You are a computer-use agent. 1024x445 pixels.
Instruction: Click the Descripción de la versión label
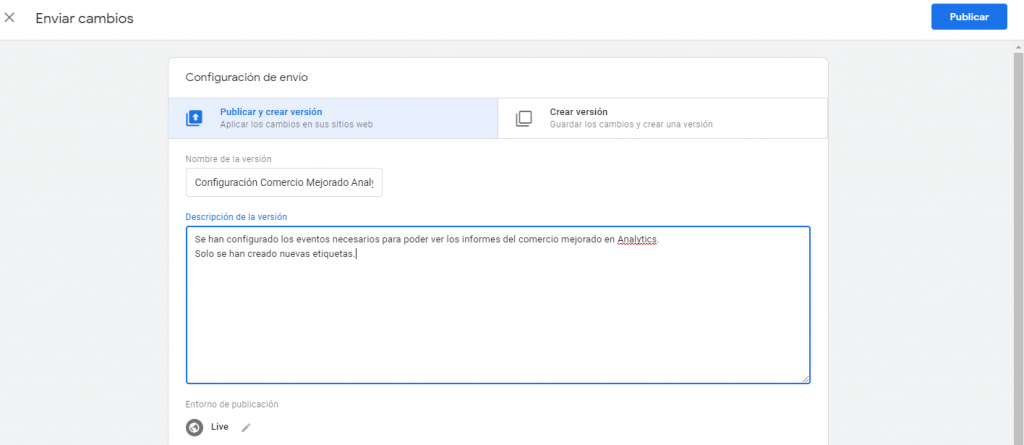tap(236, 216)
